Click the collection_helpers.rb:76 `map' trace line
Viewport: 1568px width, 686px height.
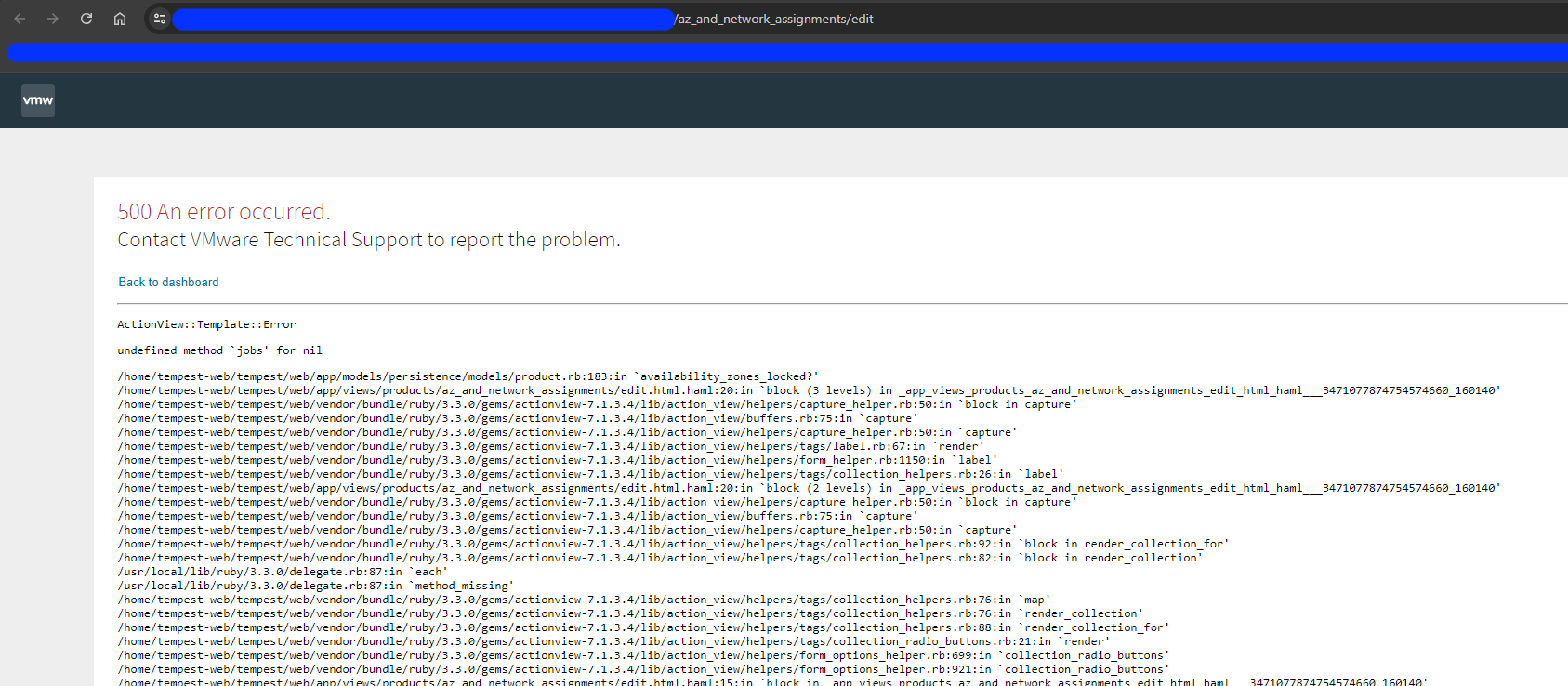tap(584, 600)
